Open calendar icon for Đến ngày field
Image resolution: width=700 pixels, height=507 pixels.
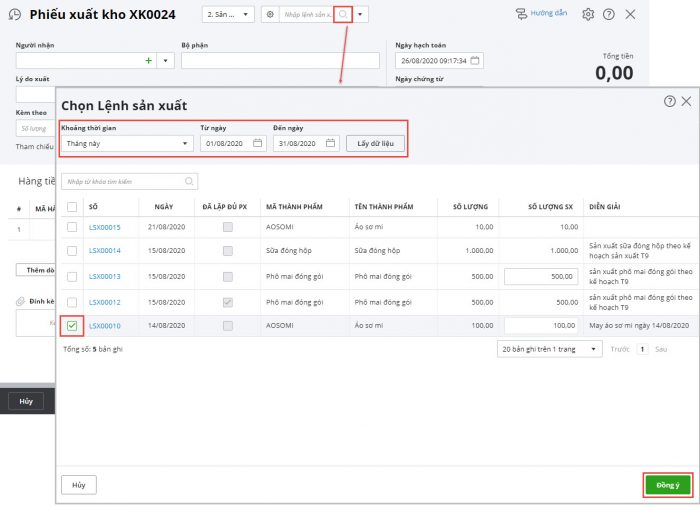tap(331, 143)
